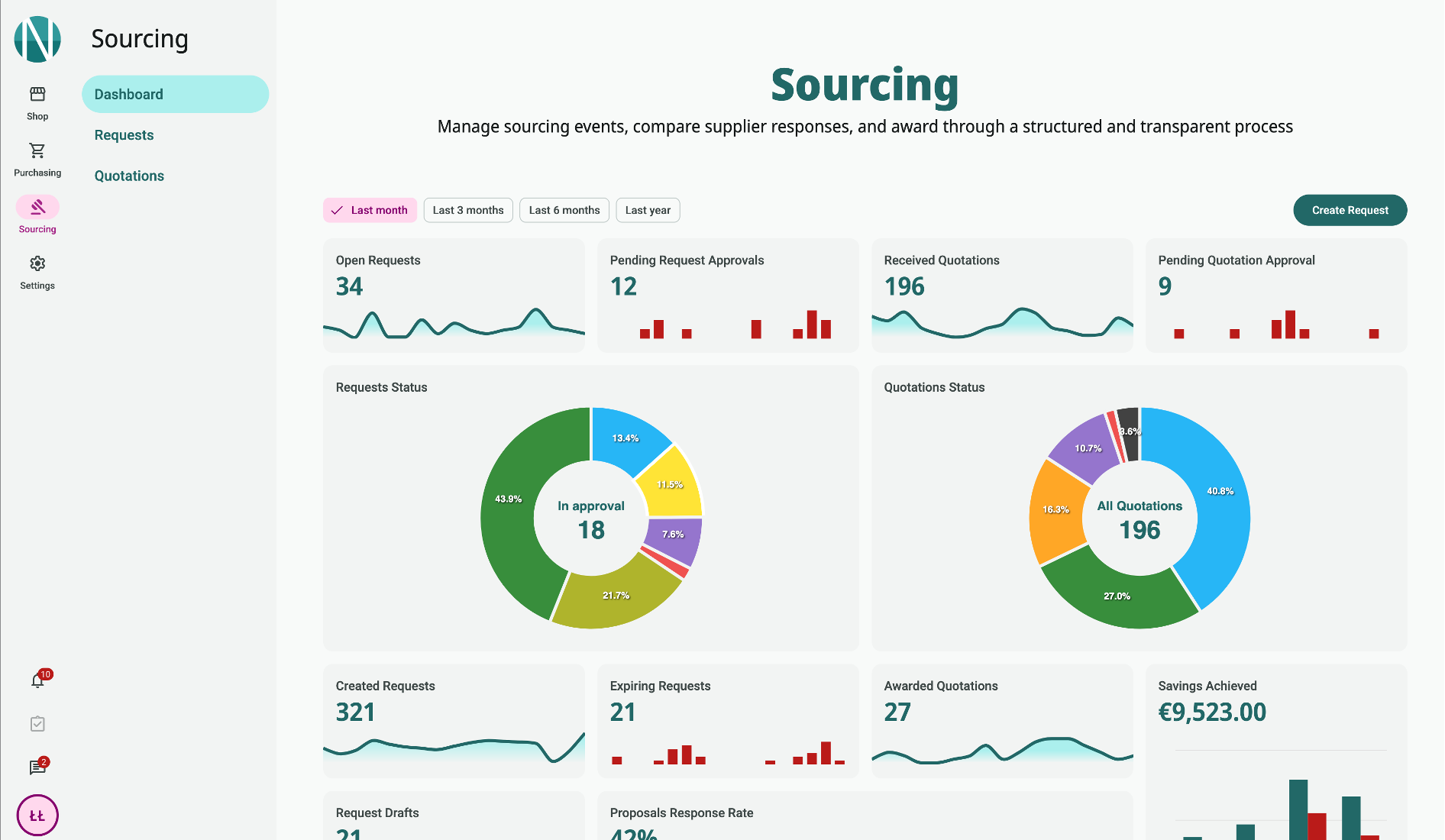Image resolution: width=1445 pixels, height=840 pixels.
Task: Toggle the Last month filter chip
Action: click(370, 211)
